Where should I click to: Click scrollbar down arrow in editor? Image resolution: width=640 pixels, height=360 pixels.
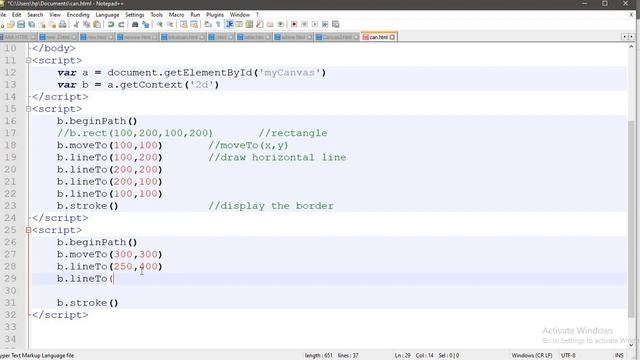pyautogui.click(x=631, y=345)
